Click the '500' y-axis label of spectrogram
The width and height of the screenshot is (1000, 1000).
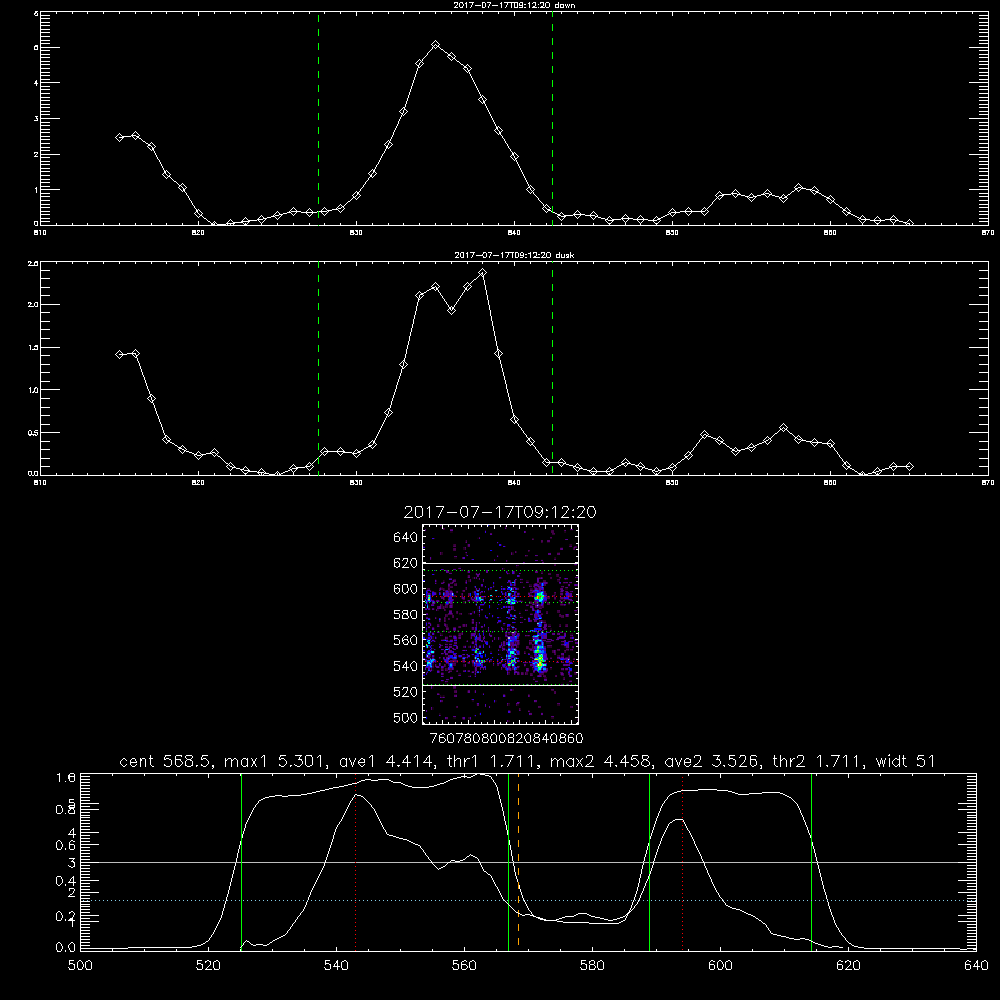[406, 717]
